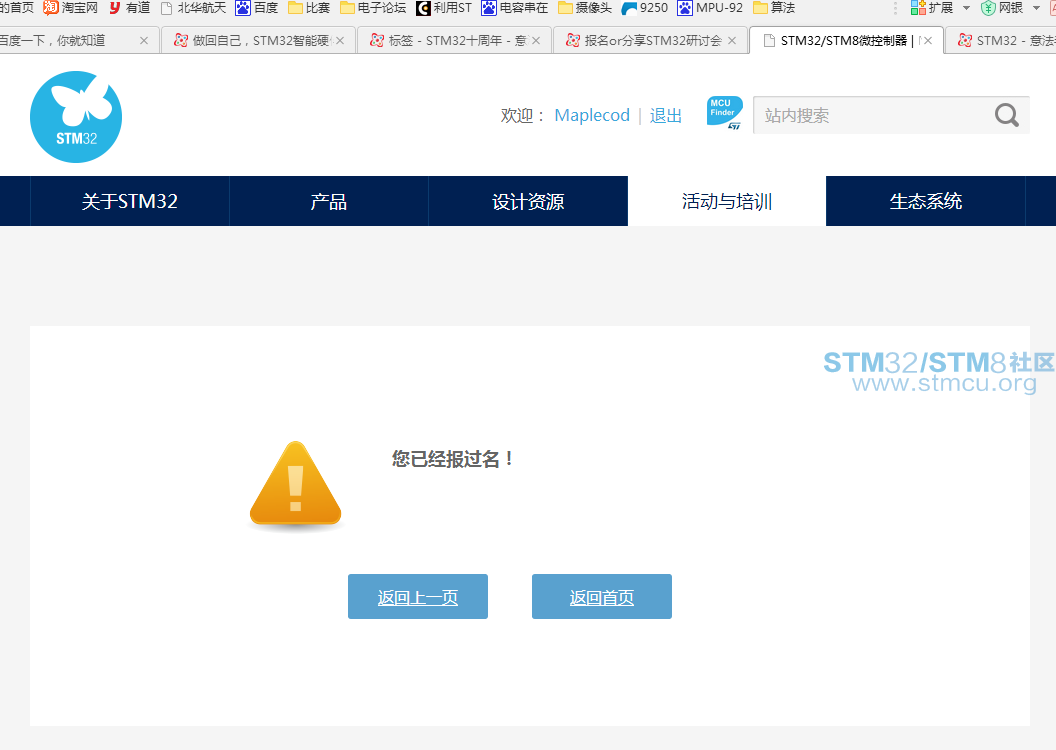Open the MPU-92 bookmark
Screen dimensions: 1056x750
[710, 7]
